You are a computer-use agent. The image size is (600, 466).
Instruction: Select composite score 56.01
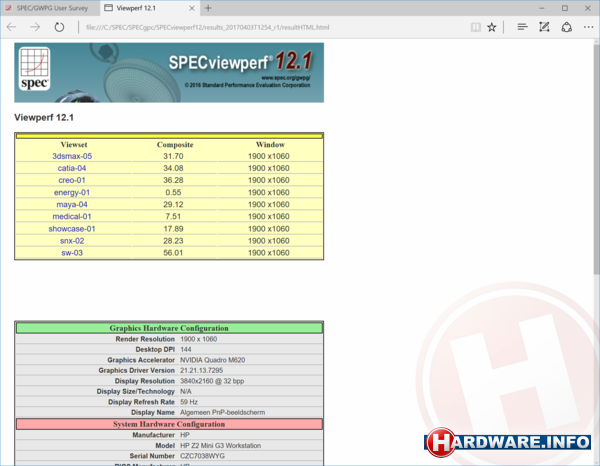(173, 253)
